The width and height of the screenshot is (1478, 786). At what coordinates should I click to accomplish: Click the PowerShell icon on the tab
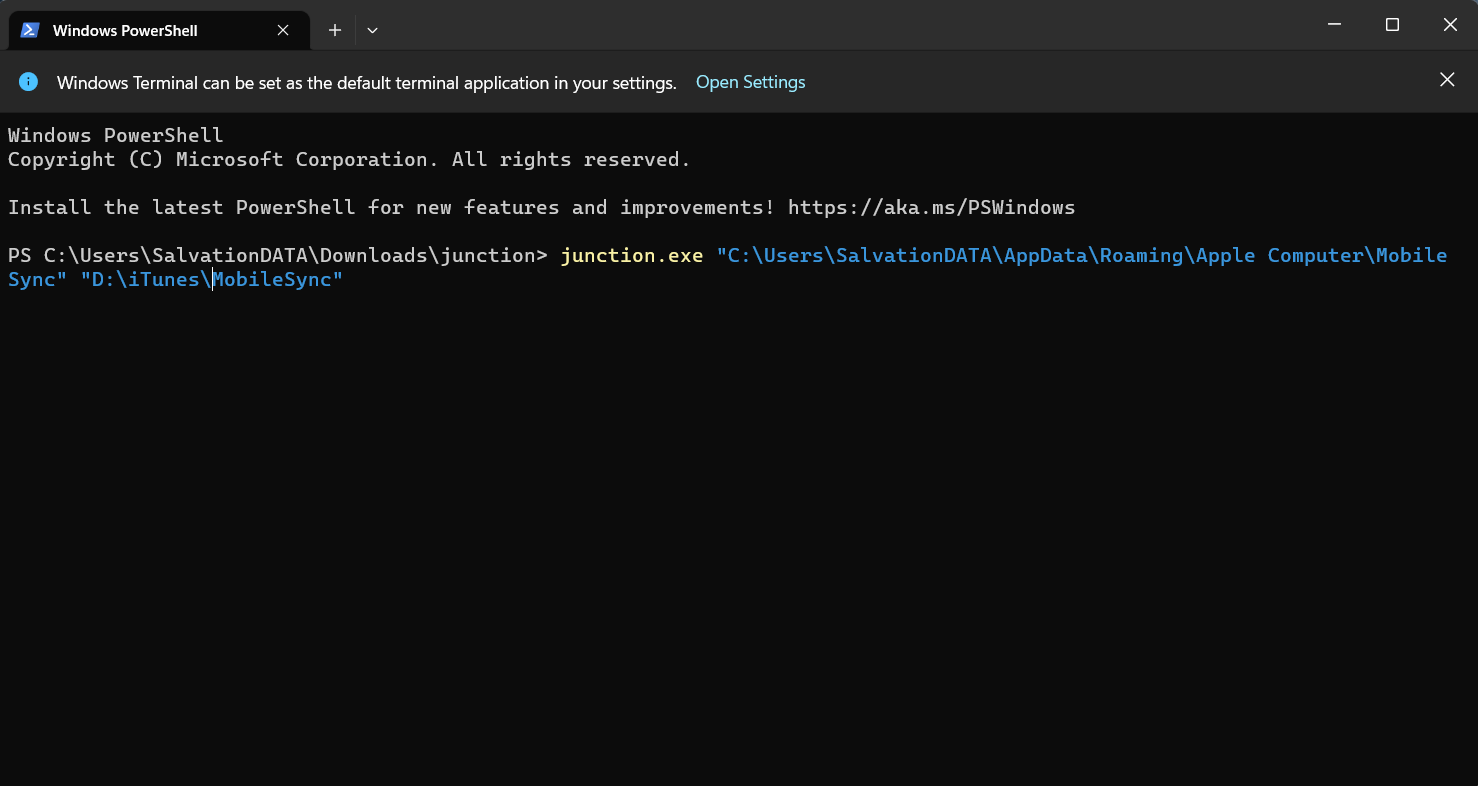click(30, 30)
